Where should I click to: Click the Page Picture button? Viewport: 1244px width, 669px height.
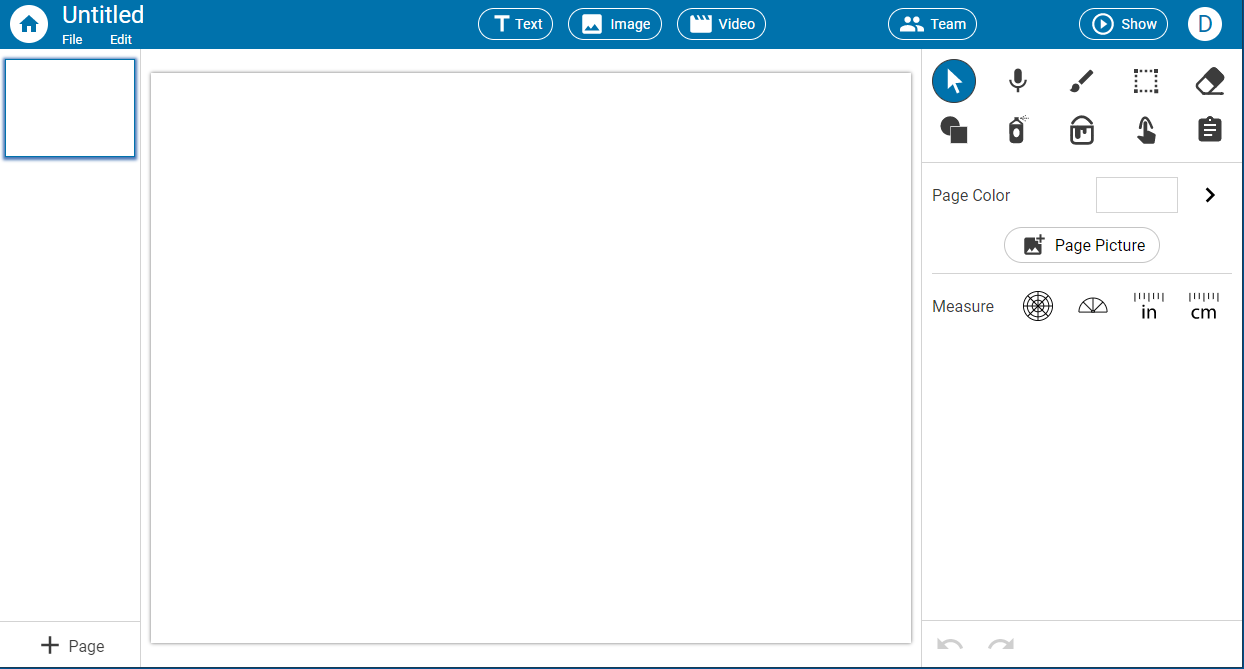point(1082,245)
